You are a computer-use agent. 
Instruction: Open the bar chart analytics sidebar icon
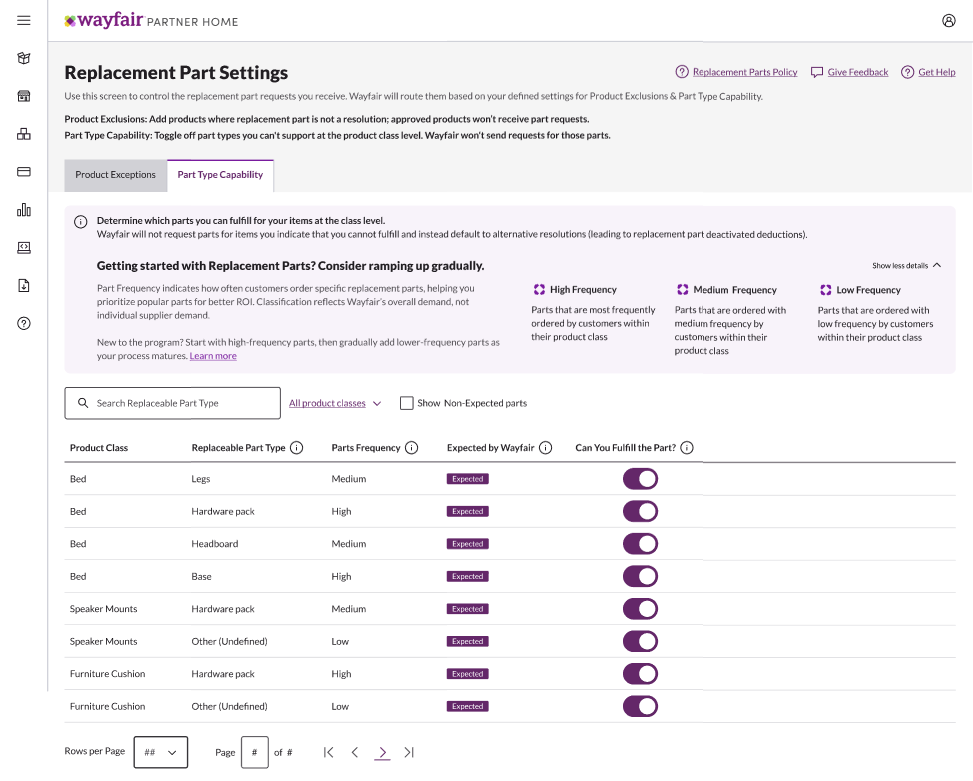pyautogui.click(x=24, y=209)
